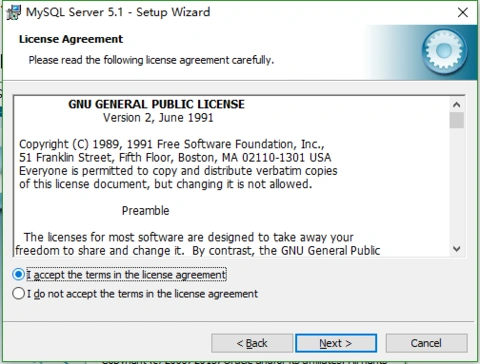This screenshot has width=480, height=364.
Task: Click the 'MySQL Server 5.1 - Setup Wizard' title bar
Action: (118, 12)
